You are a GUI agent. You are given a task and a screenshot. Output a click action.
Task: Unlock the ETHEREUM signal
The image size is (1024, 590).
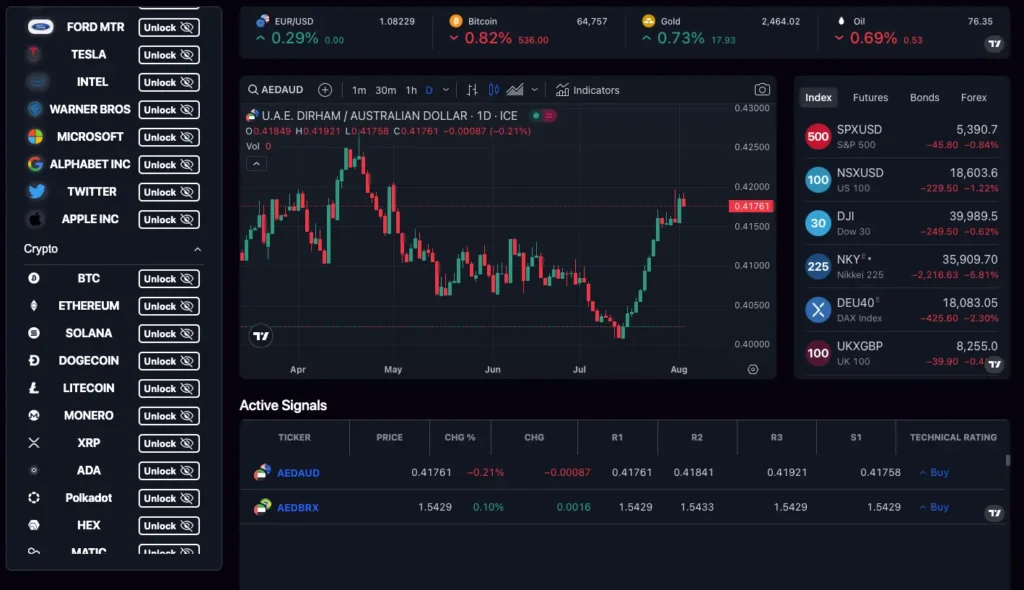168,306
